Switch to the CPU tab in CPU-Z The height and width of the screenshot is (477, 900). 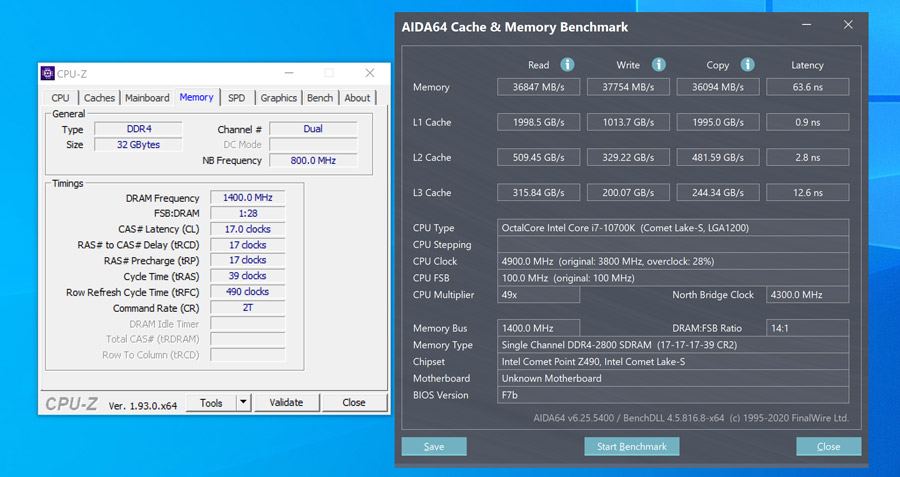[x=60, y=98]
